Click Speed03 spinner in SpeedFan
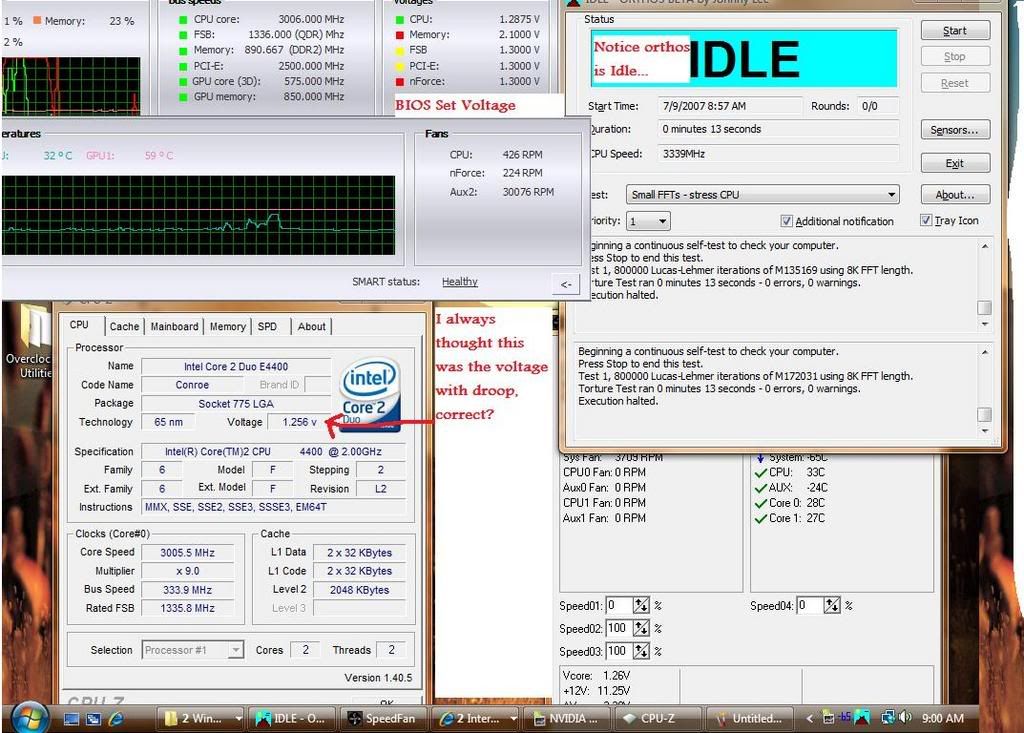 click(x=641, y=651)
